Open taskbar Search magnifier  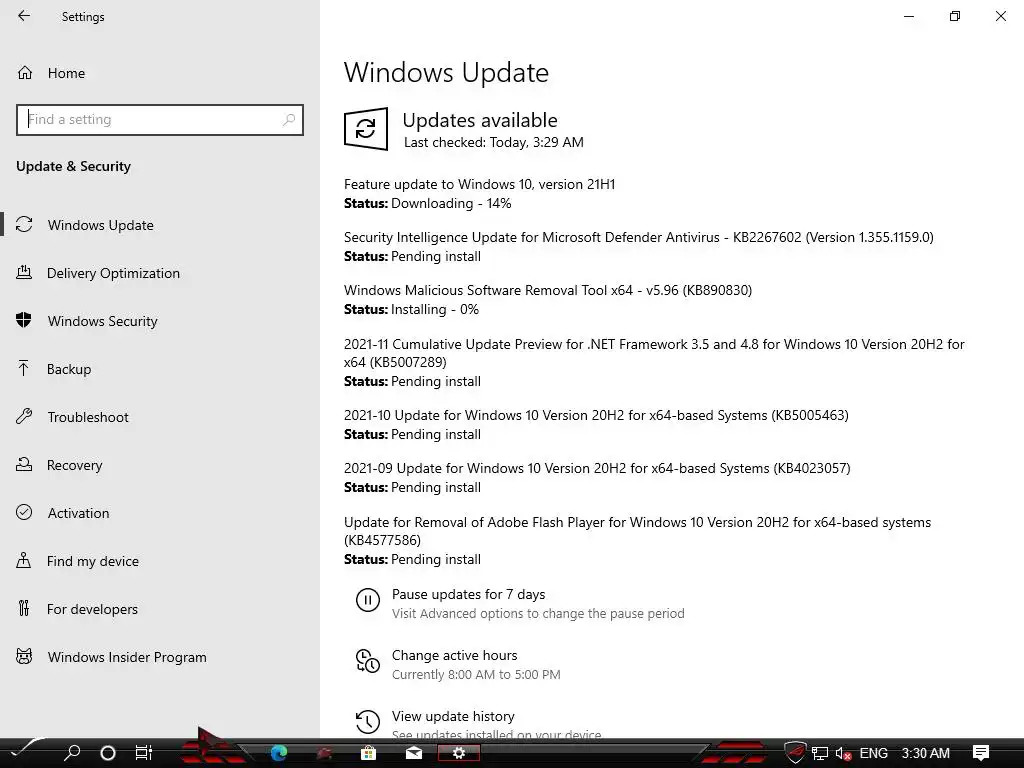(72, 753)
